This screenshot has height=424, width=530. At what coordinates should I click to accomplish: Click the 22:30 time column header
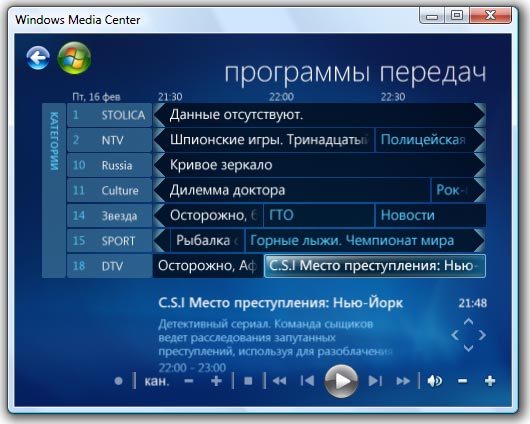pos(393,97)
